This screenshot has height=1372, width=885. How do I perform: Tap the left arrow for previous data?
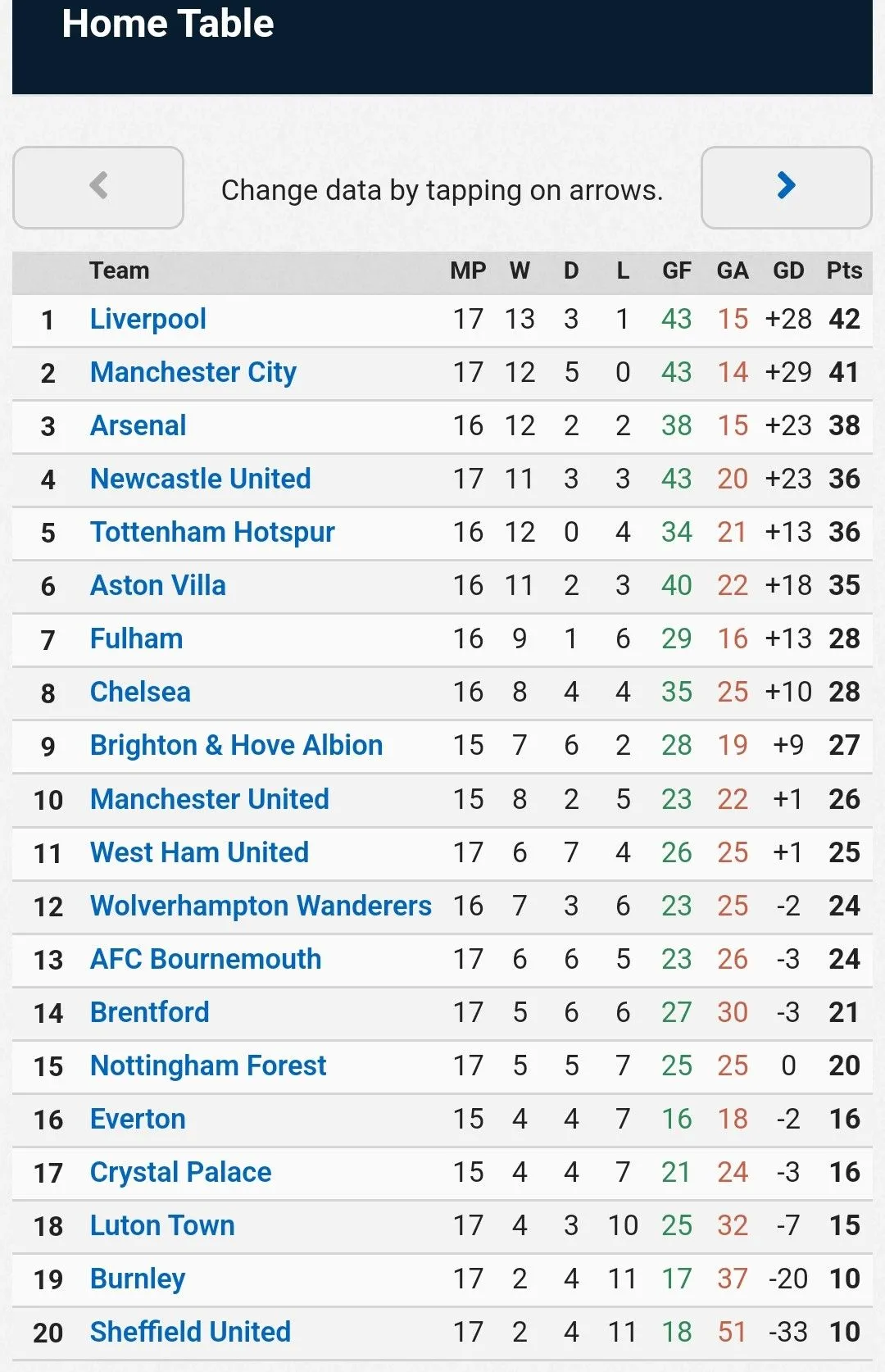(x=98, y=187)
